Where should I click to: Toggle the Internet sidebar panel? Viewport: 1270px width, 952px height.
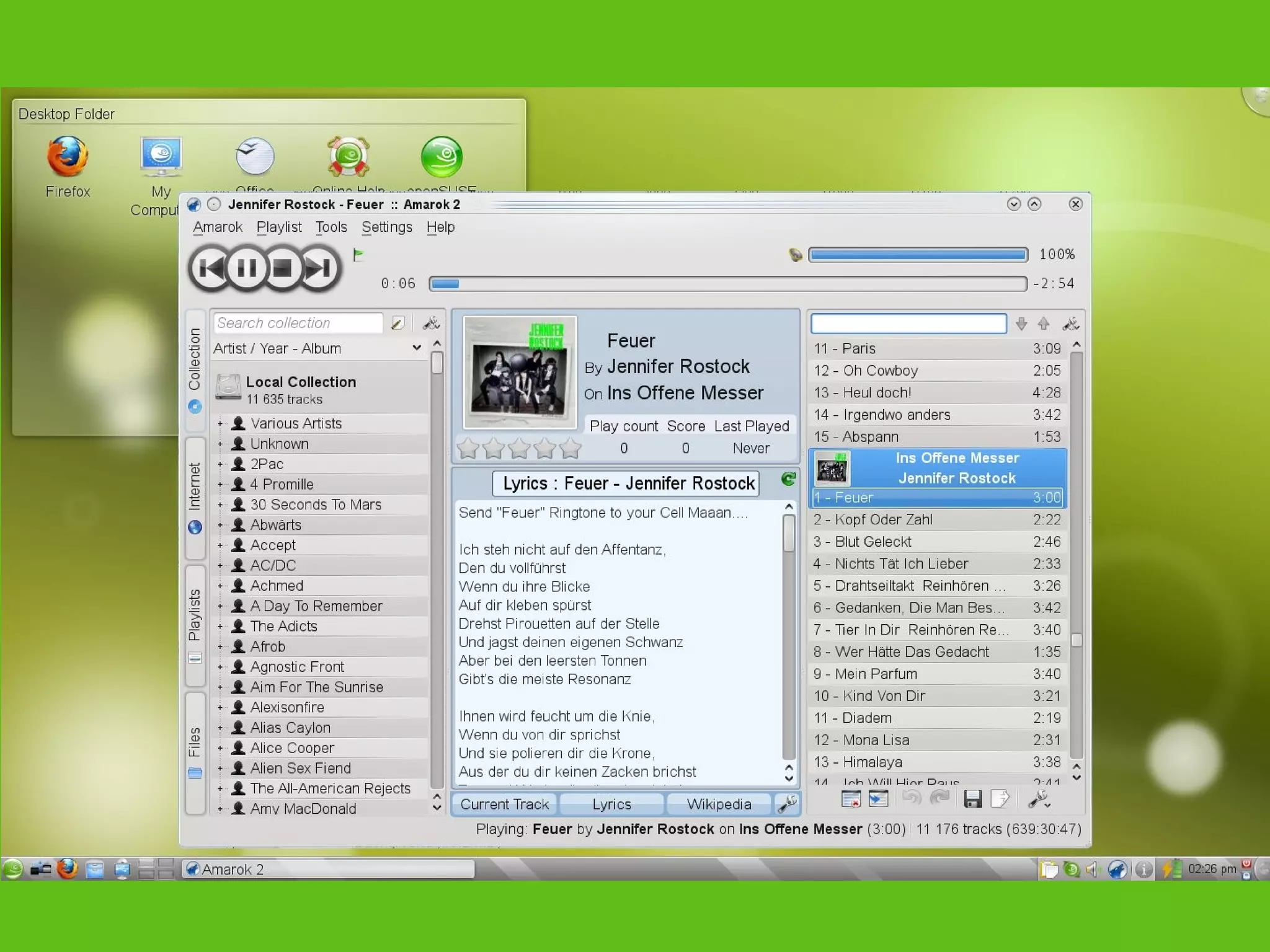195,497
